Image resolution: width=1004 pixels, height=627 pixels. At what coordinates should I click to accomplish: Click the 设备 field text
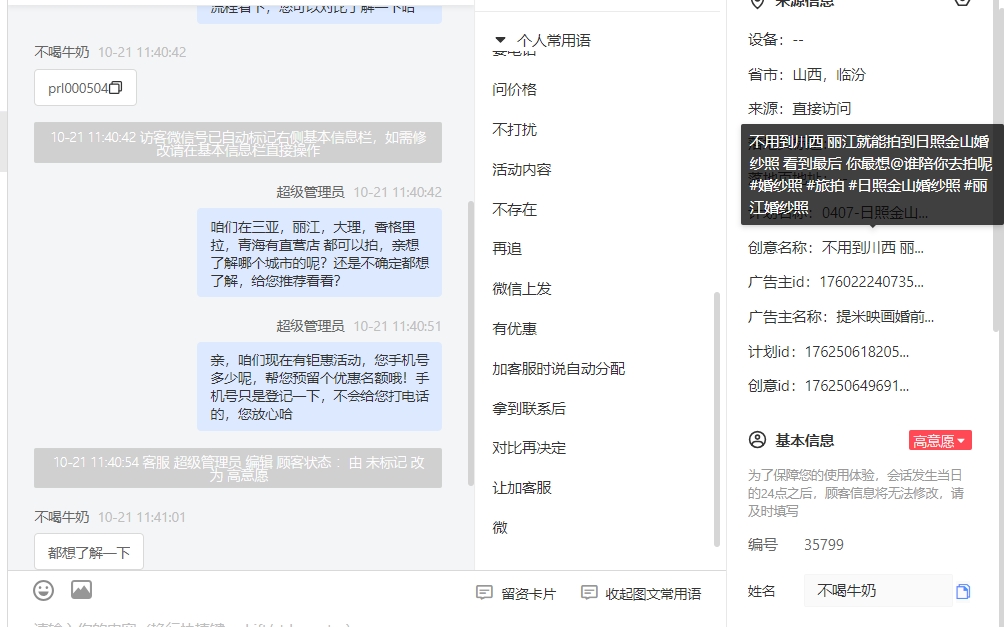775,40
